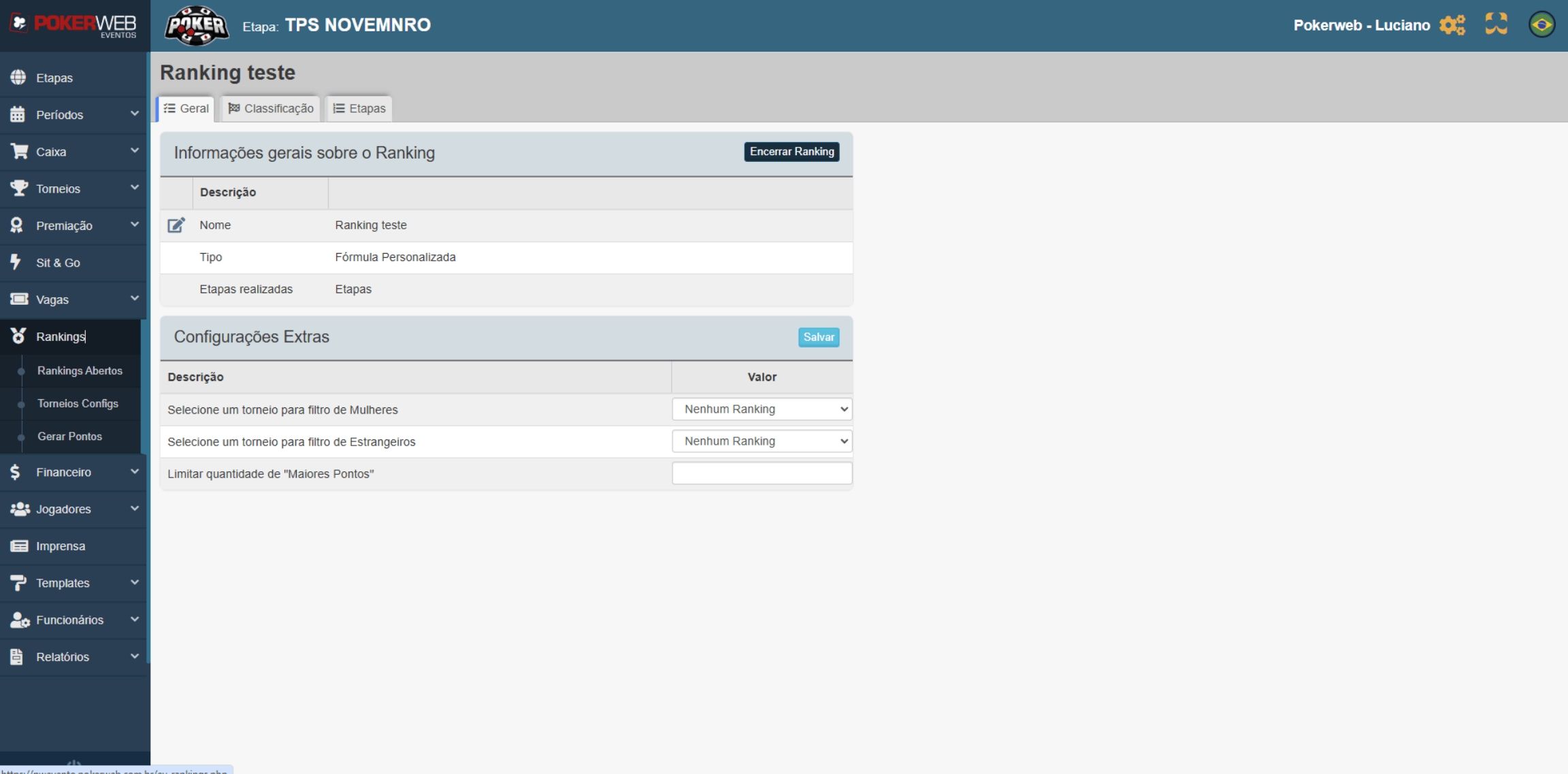
Task: Click the Maiores Pontos limit input field
Action: click(762, 473)
